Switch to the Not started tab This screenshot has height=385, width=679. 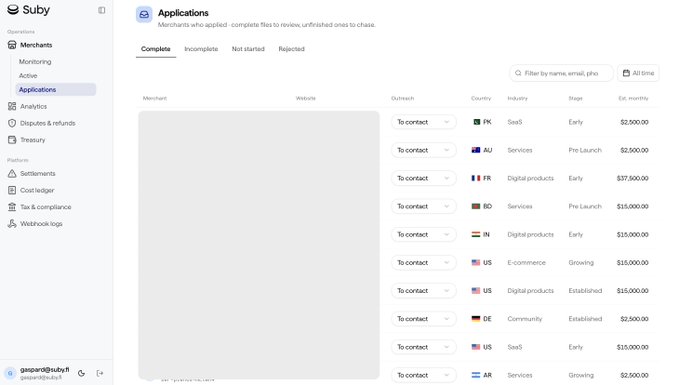pos(248,49)
